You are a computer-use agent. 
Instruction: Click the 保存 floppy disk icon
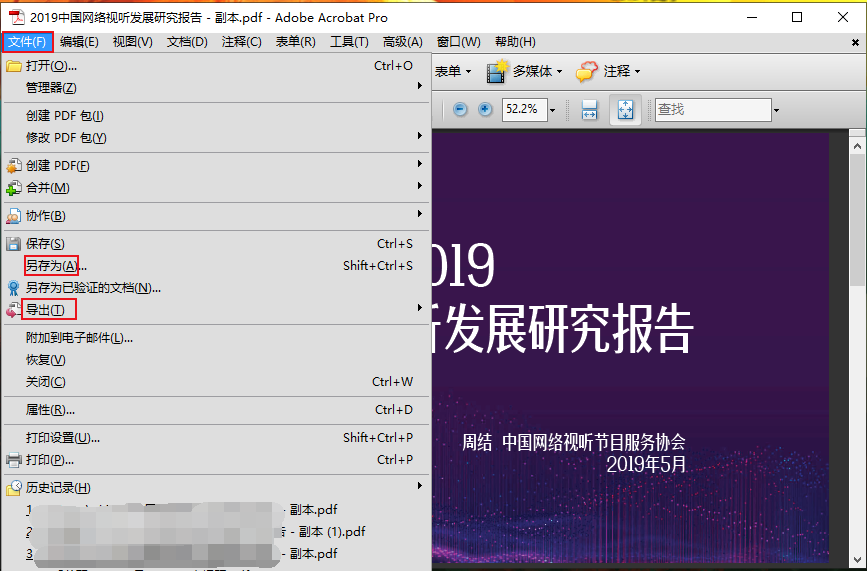pos(13,244)
